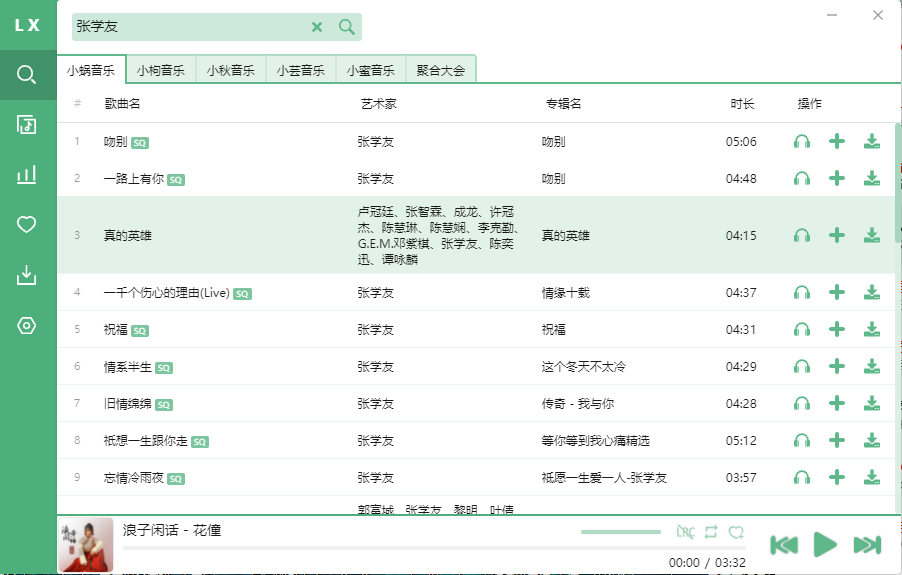Click the volume slider in player bar
The height and width of the screenshot is (575, 902).
tap(620, 532)
